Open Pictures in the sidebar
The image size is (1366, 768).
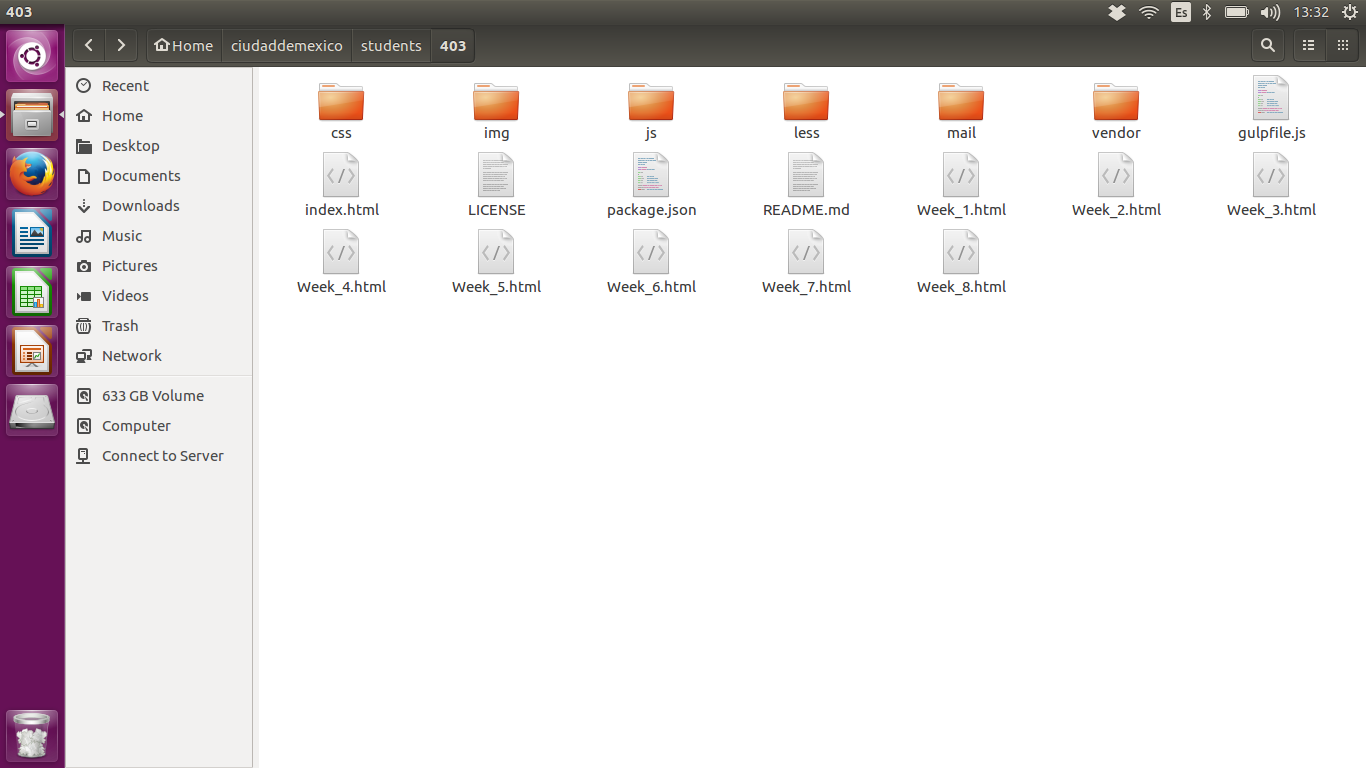[x=160, y=266]
